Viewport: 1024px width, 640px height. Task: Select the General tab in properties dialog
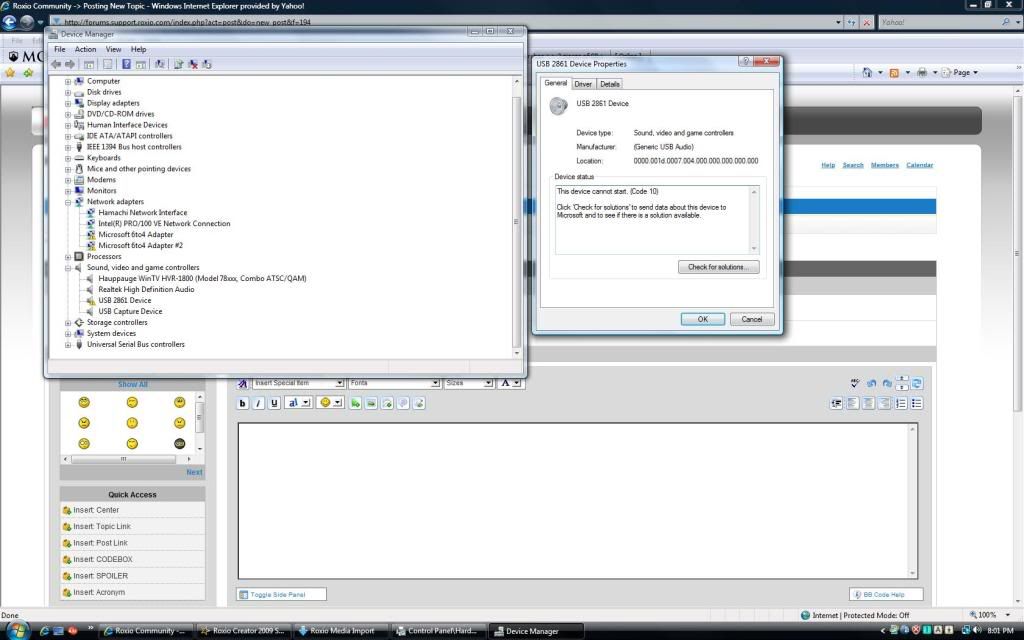pyautogui.click(x=556, y=83)
